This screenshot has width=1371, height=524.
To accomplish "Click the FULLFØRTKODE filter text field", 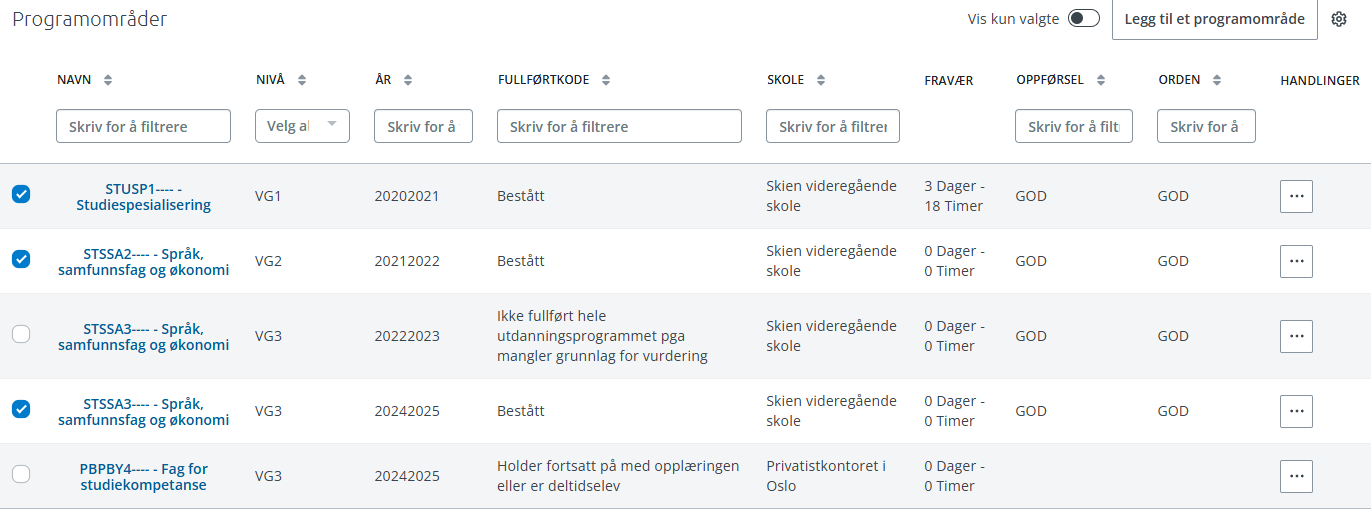I will (619, 126).
